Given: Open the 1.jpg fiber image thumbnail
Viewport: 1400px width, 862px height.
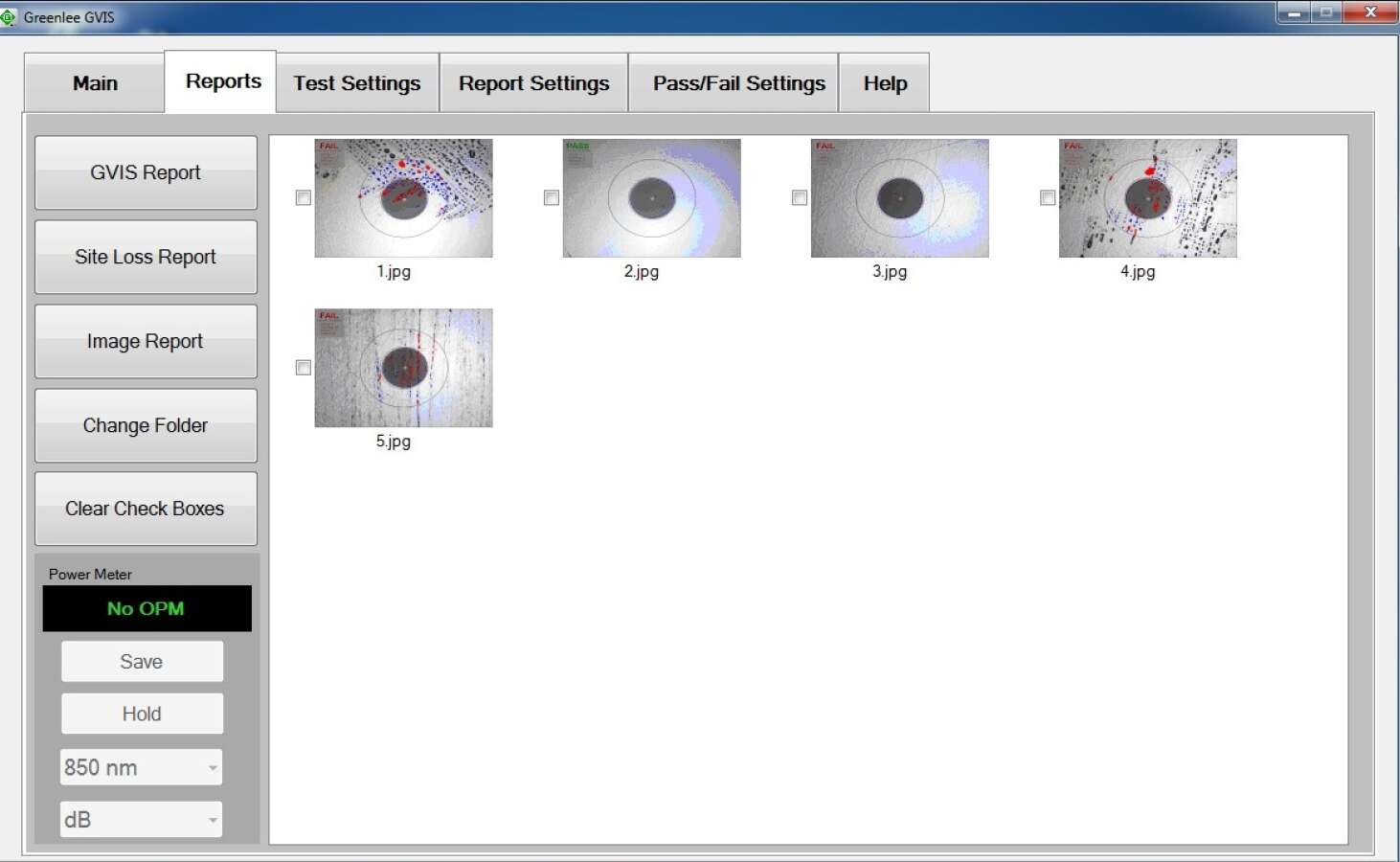Looking at the screenshot, I should pyautogui.click(x=403, y=198).
